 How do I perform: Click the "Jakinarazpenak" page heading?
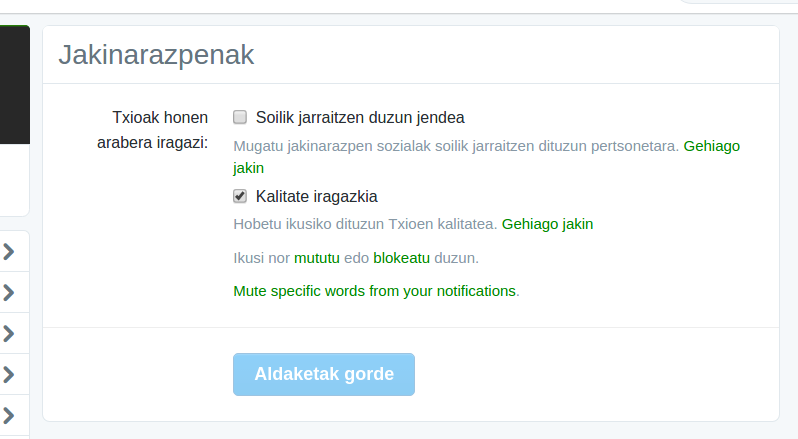click(x=157, y=54)
